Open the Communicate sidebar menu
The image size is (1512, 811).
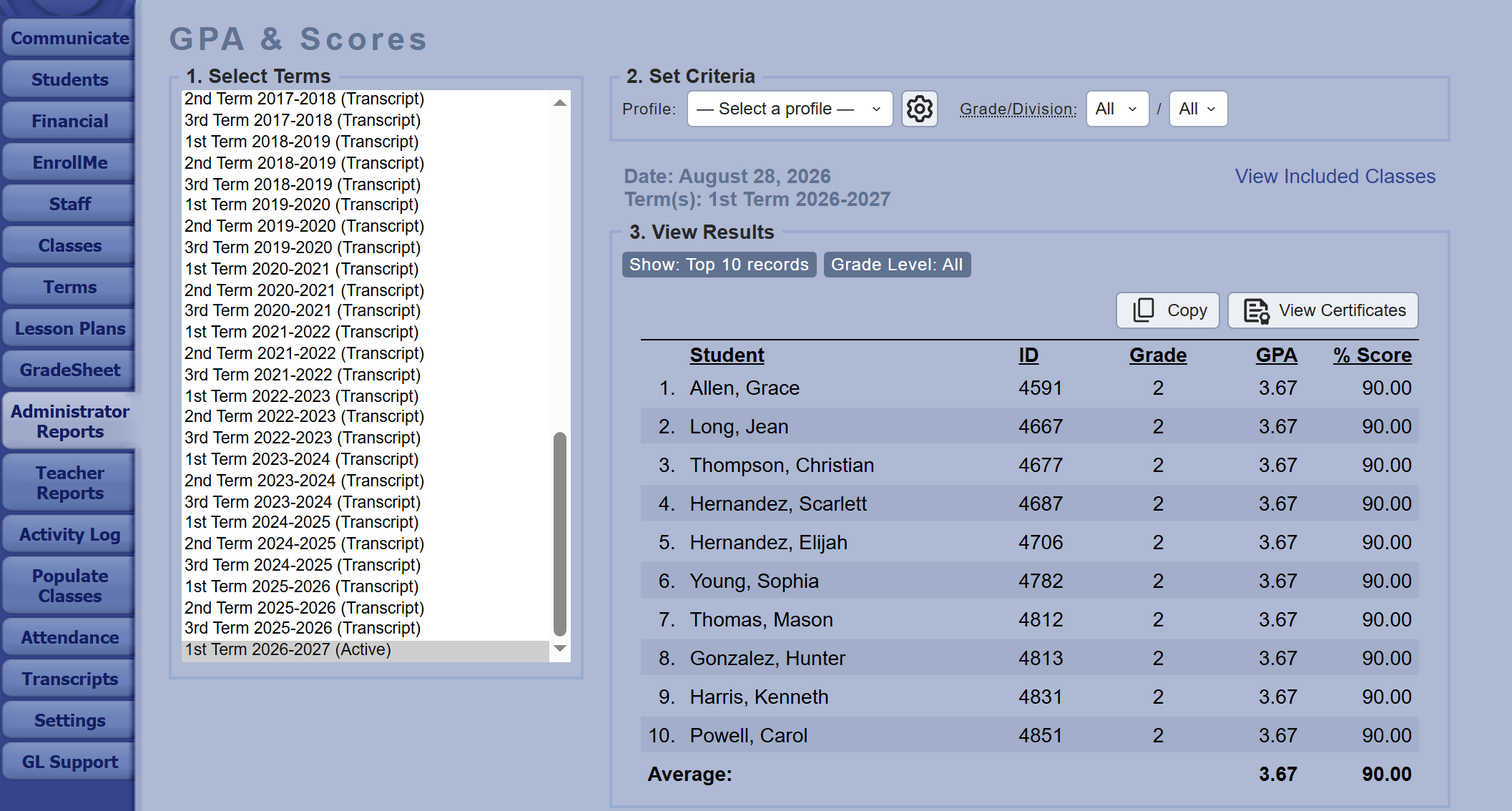point(69,39)
